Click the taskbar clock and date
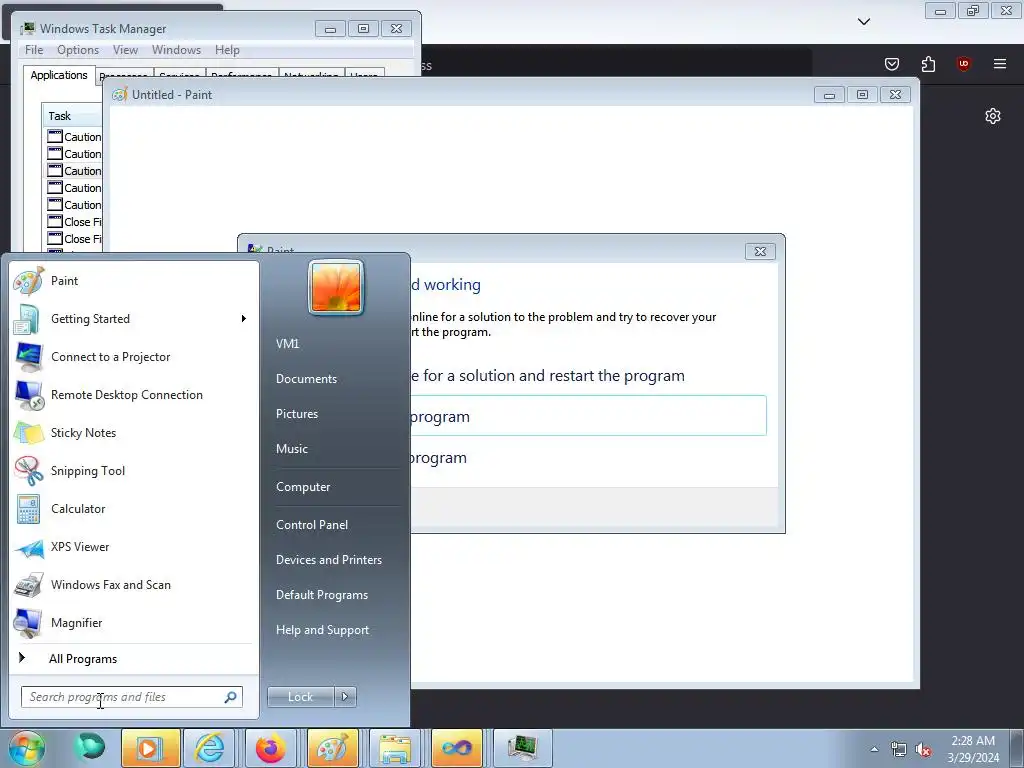 tap(973, 749)
